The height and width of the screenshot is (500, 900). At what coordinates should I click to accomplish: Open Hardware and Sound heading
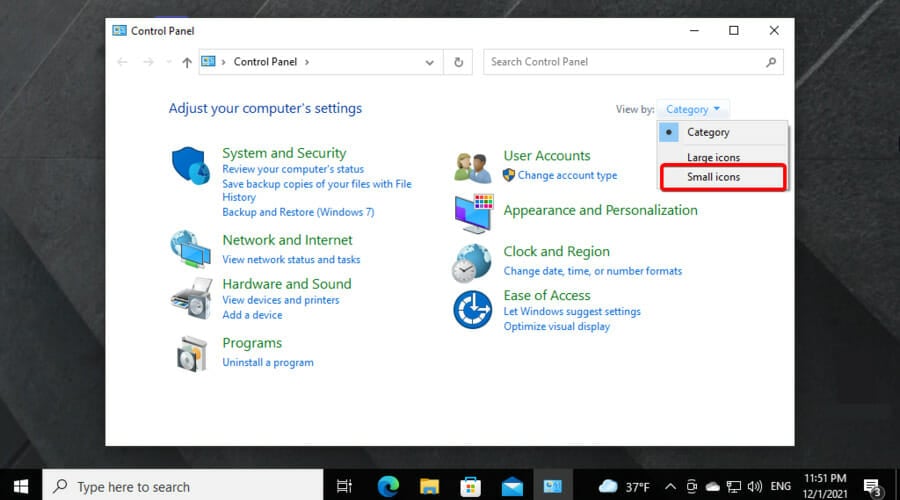286,284
